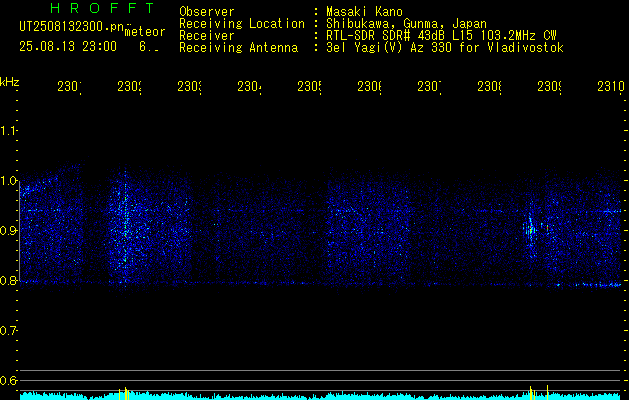629x400 pixels.
Task: Click the 2306 time axis marker
Action: coord(369,87)
